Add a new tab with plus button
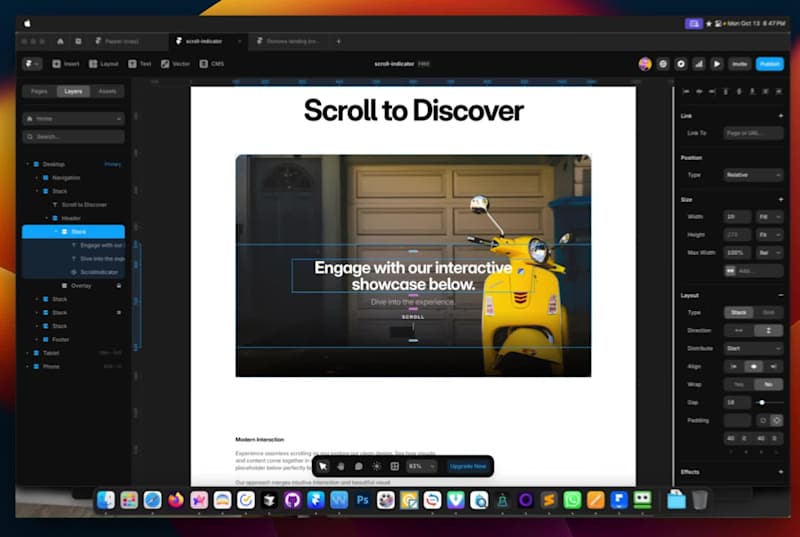 pyautogui.click(x=338, y=41)
